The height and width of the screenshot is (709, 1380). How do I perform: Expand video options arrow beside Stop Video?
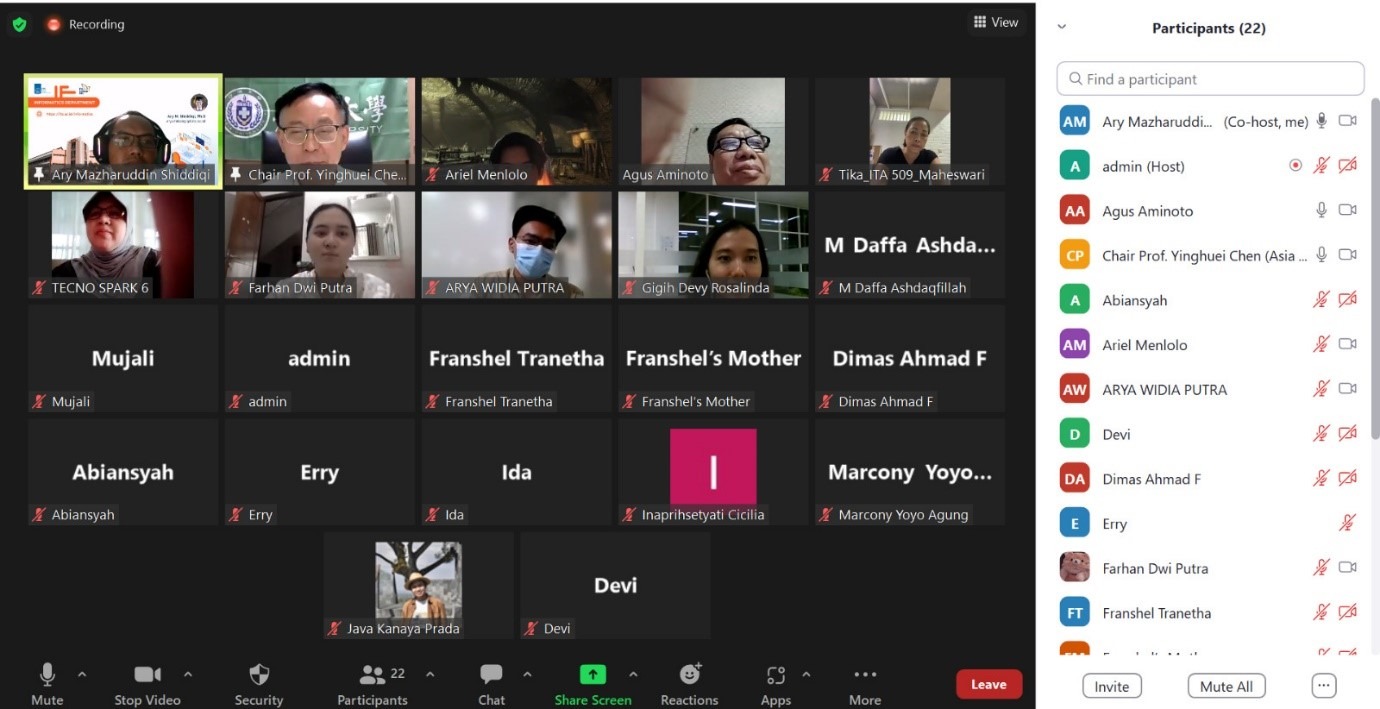[x=188, y=674]
